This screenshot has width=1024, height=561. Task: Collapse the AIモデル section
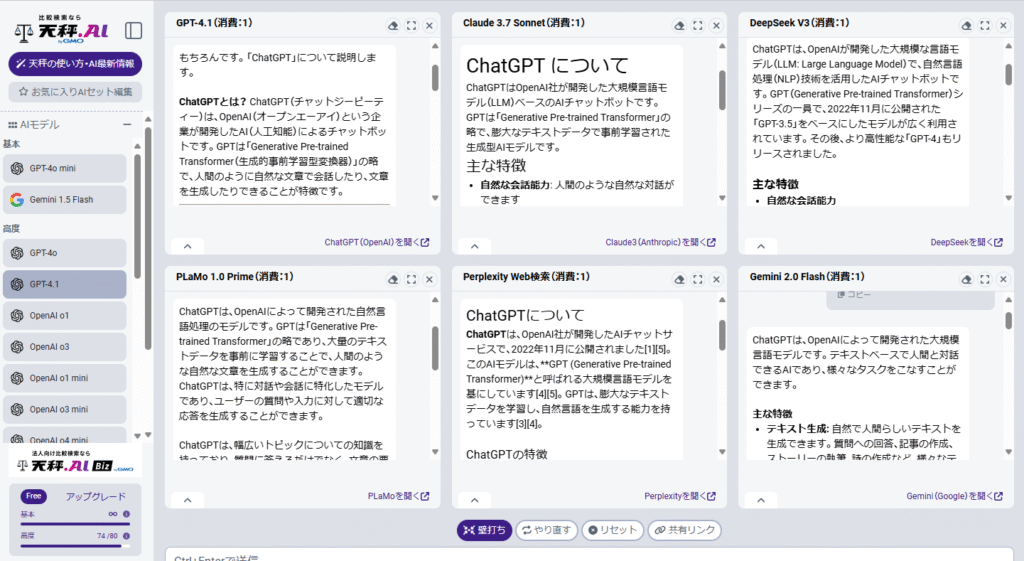pos(127,124)
